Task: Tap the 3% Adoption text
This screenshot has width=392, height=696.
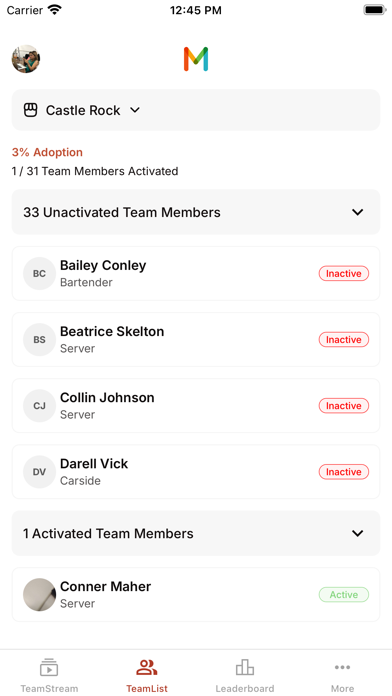Action: (47, 152)
